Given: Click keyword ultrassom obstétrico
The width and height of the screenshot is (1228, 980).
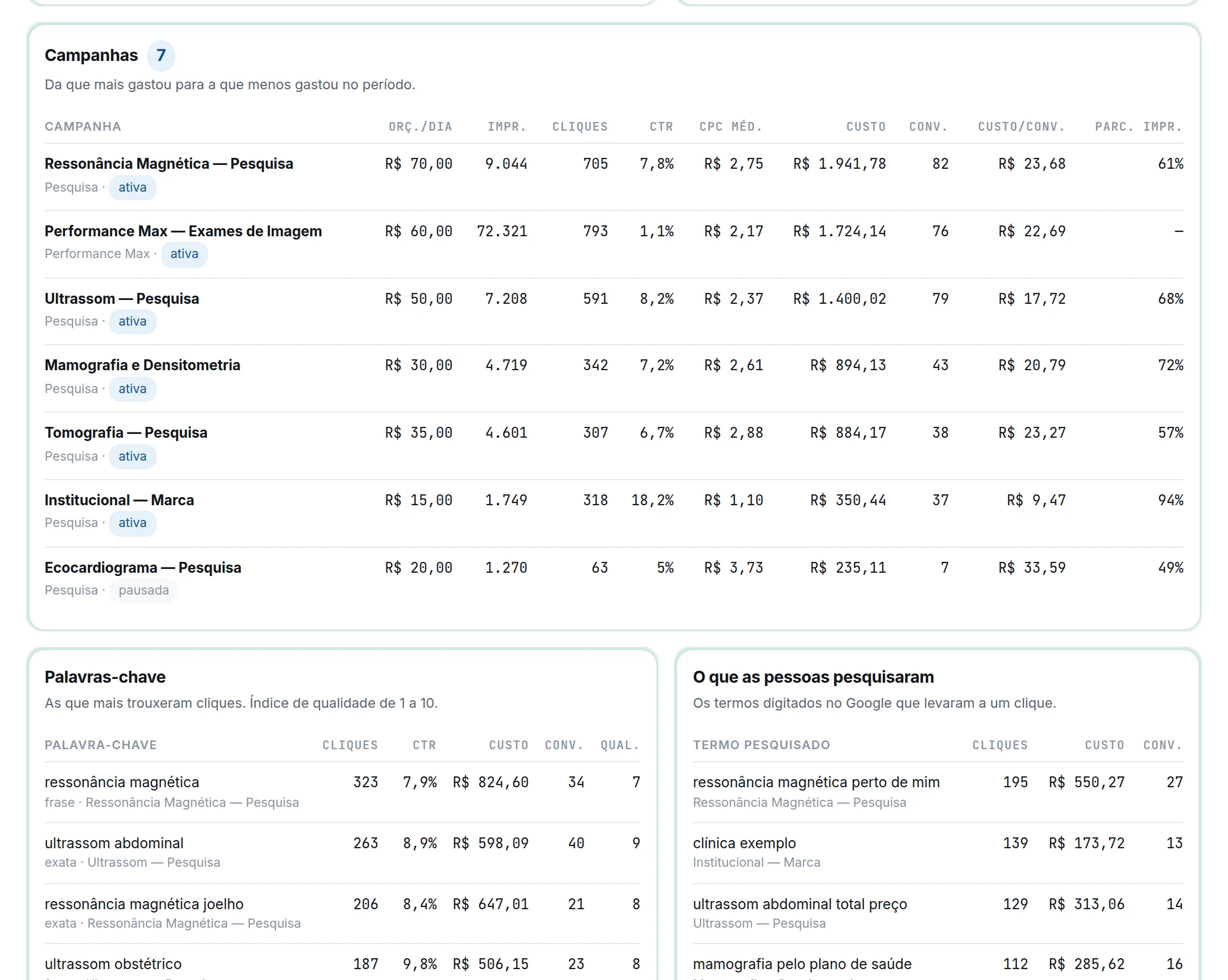Looking at the screenshot, I should tap(113, 964).
